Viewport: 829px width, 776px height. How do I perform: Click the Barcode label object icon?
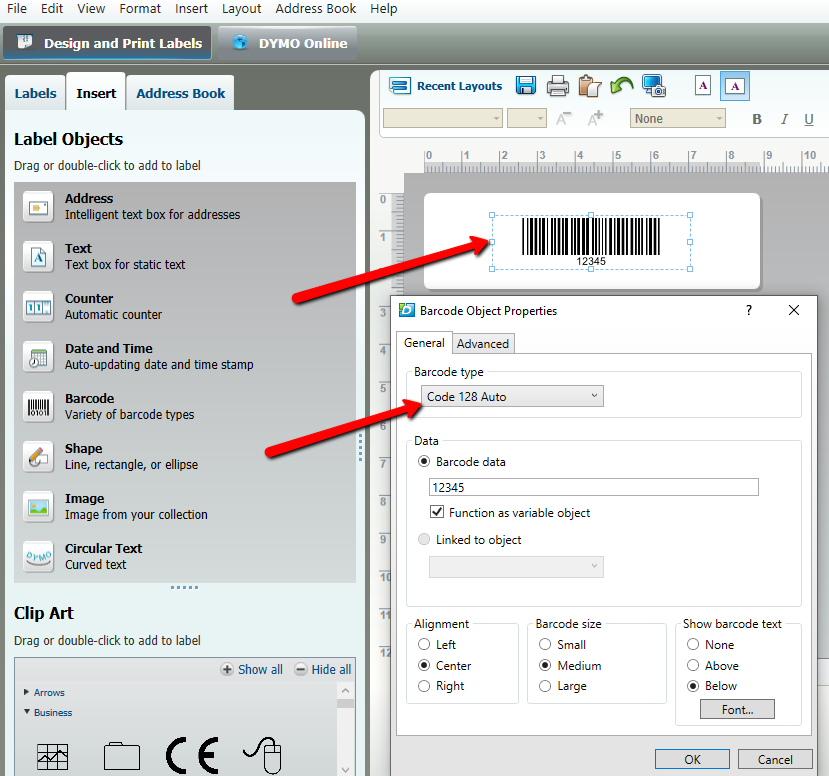[x=38, y=407]
